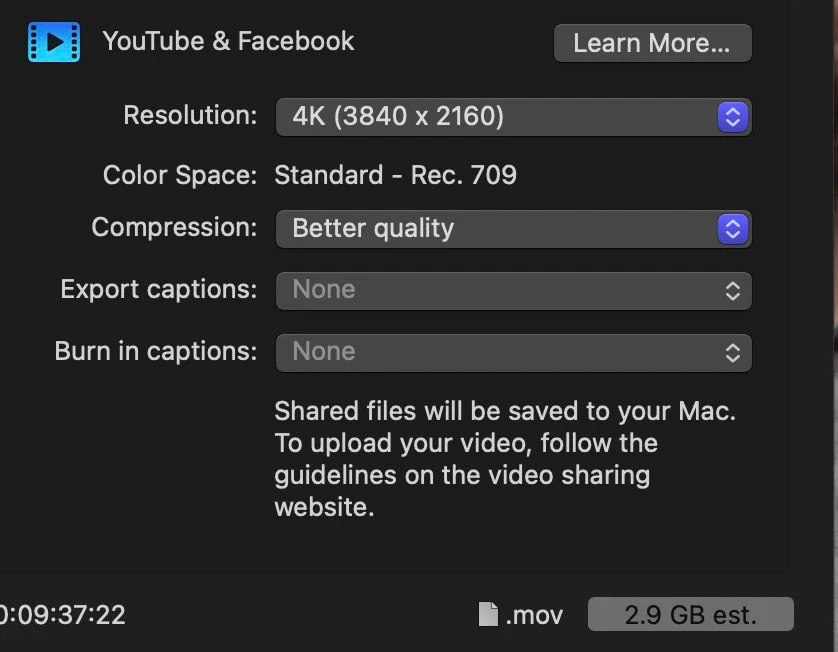Click the Compression: field label
Viewport: 838px width, 652px height.
[174, 228]
